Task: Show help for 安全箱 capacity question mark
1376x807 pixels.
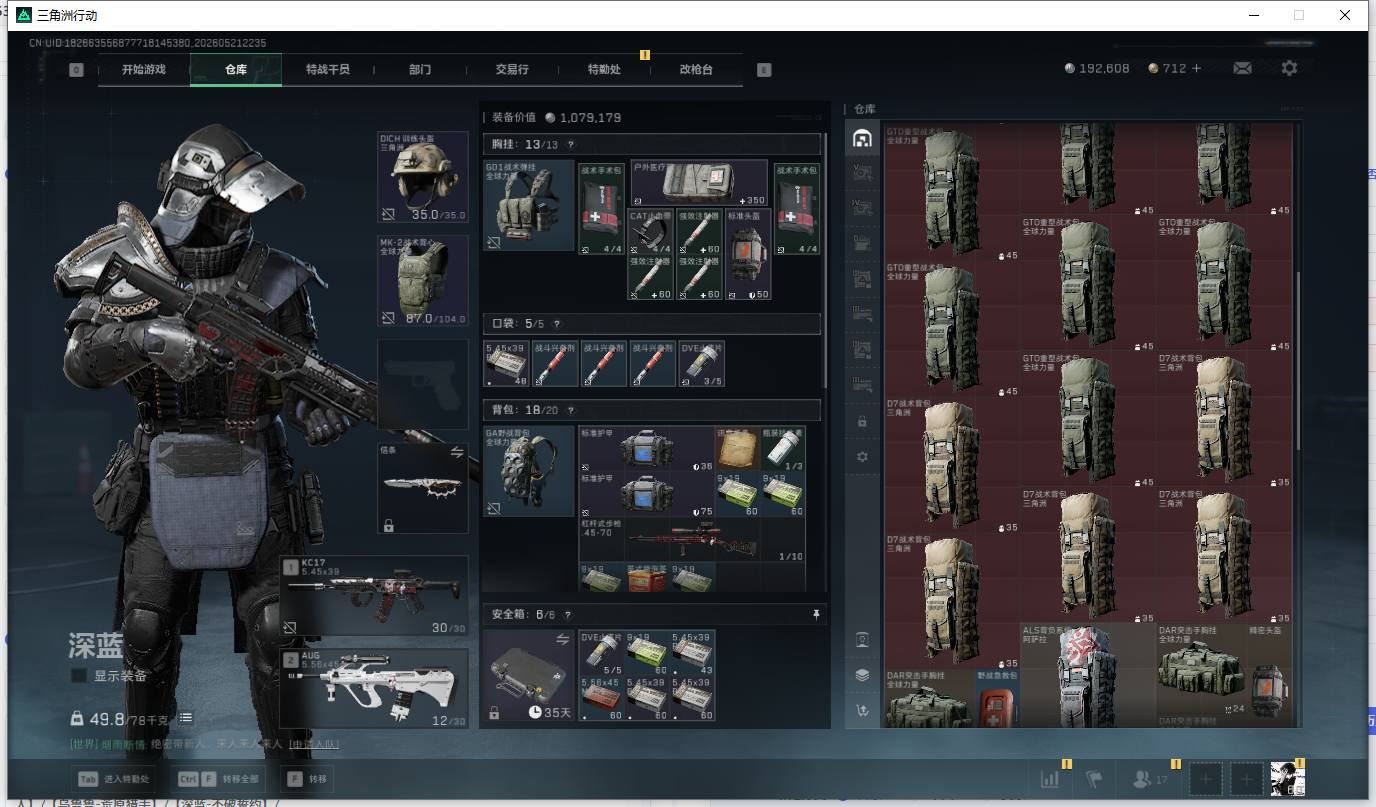Action: [x=568, y=615]
